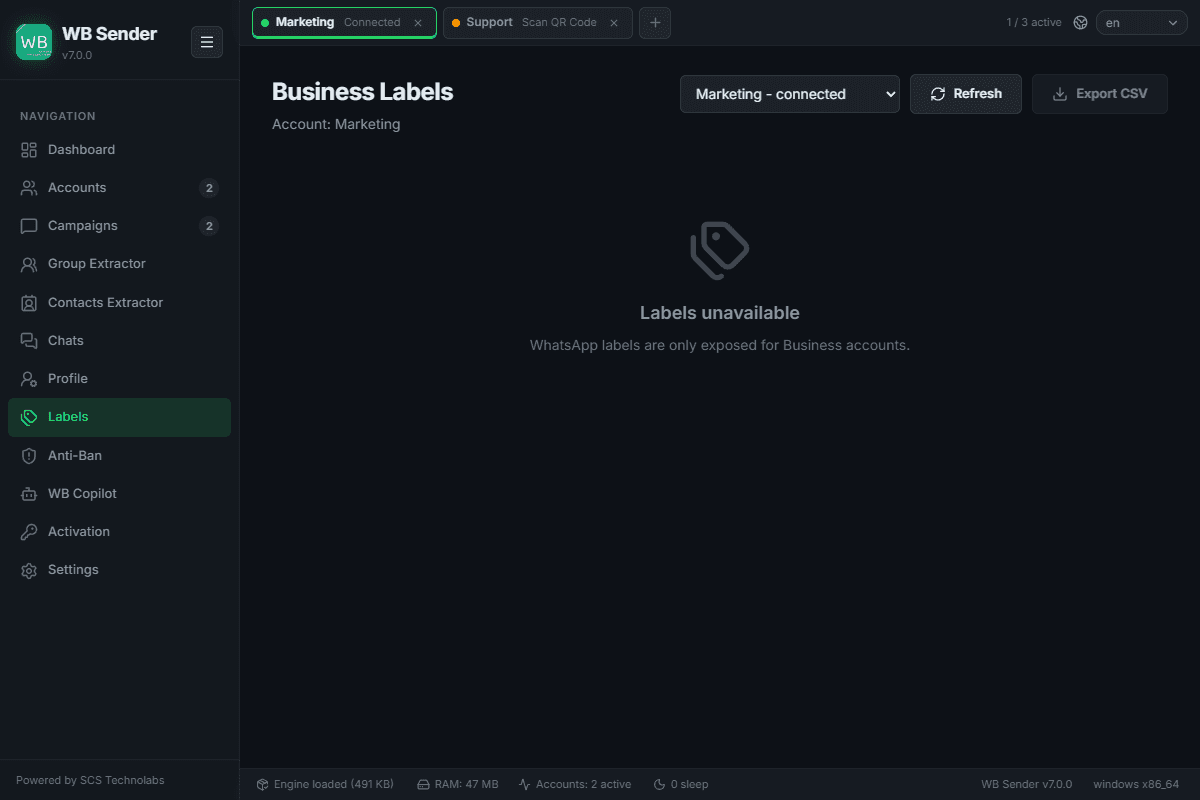Click the Refresh button

pyautogui.click(x=966, y=94)
